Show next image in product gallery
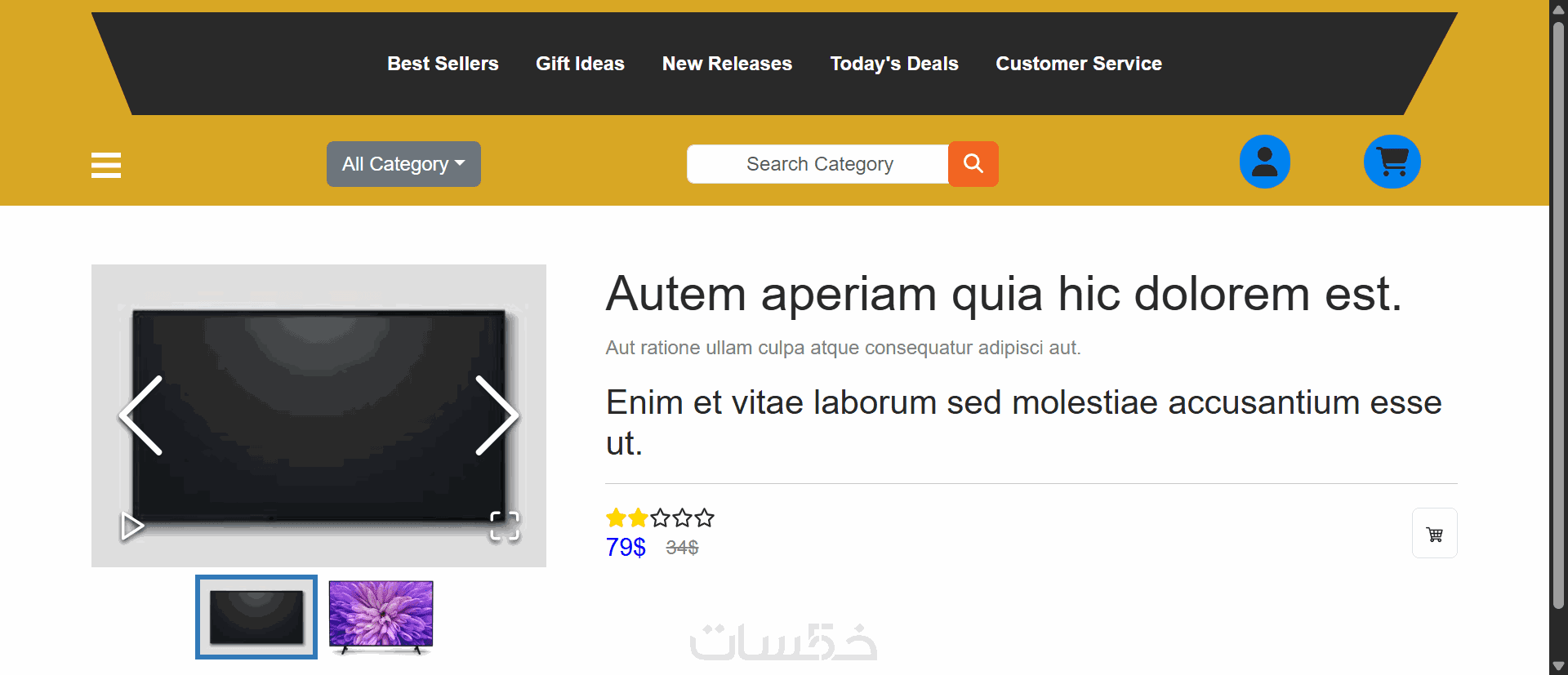 click(x=496, y=415)
